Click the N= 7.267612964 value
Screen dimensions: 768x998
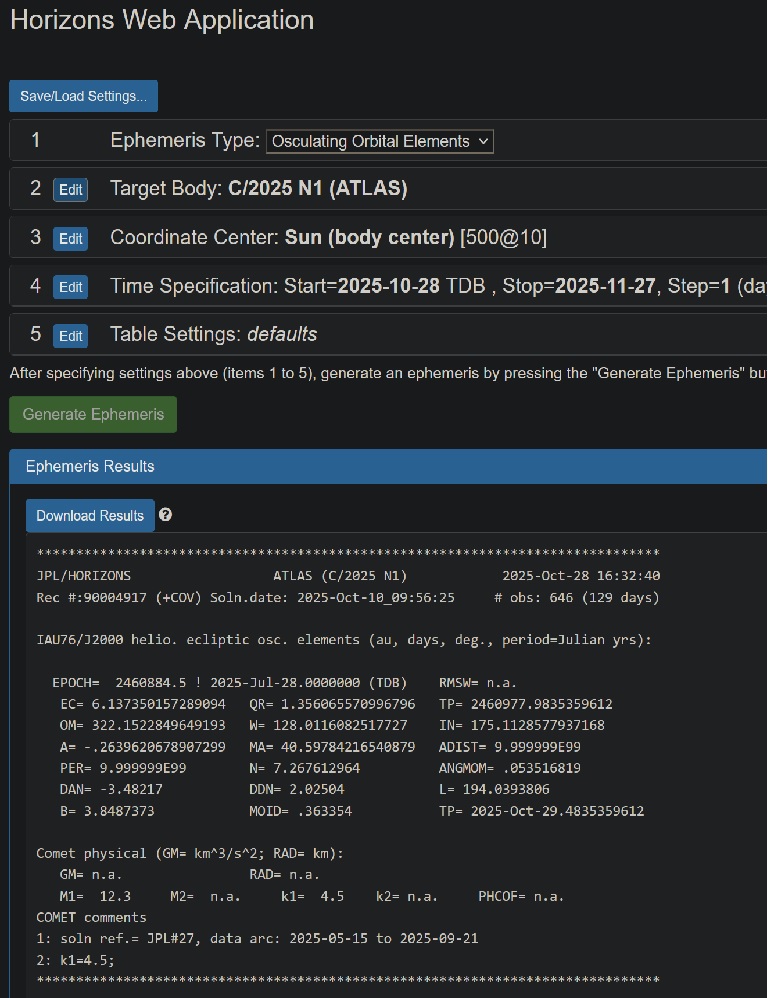[304, 768]
